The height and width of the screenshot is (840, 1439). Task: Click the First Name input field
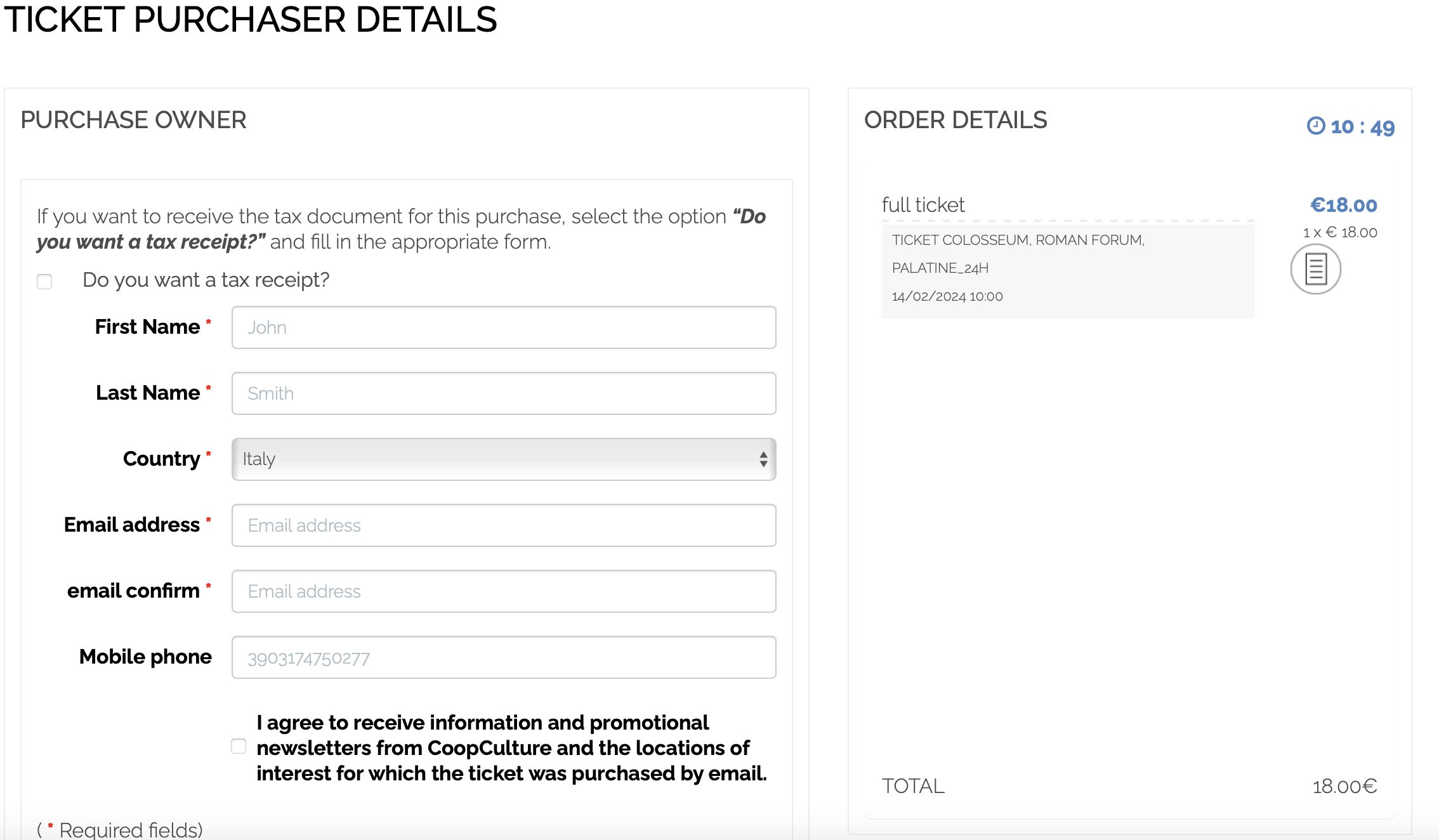503,327
